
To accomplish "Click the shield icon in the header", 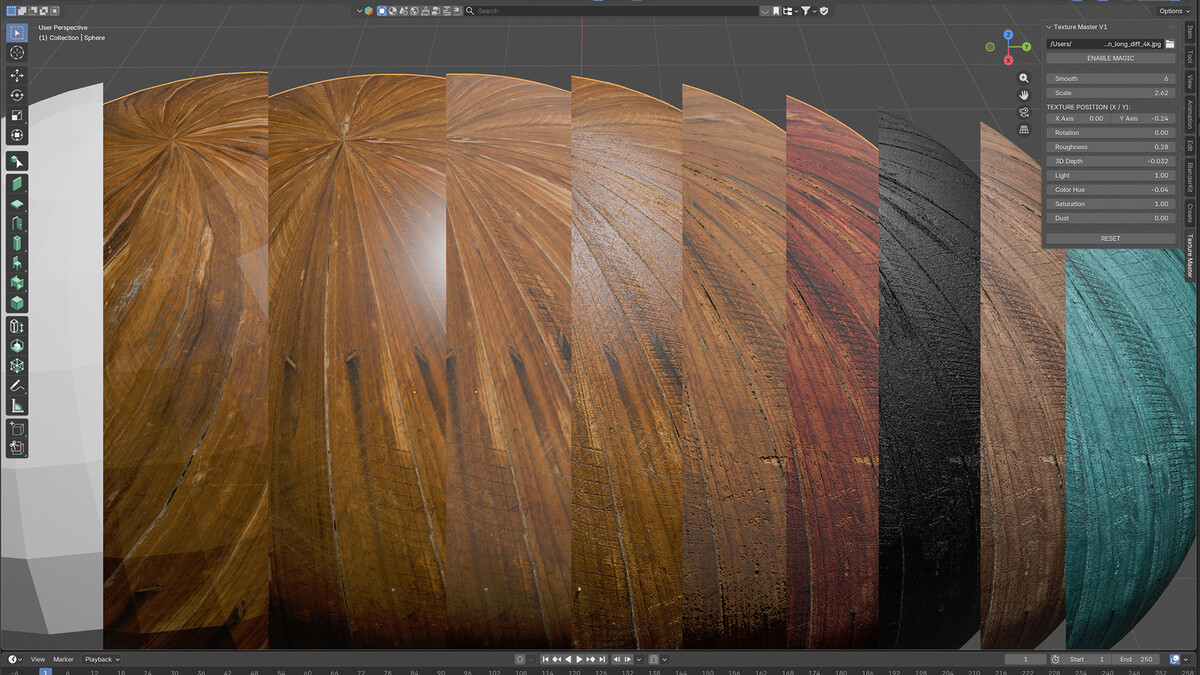I will (825, 11).
